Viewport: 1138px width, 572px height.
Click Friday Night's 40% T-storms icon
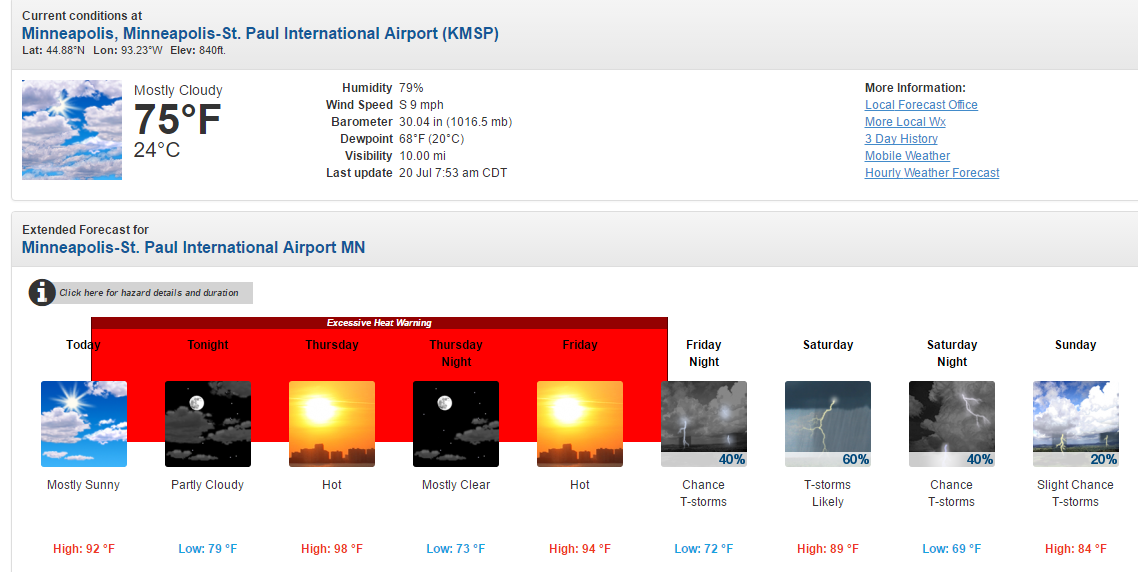704,424
